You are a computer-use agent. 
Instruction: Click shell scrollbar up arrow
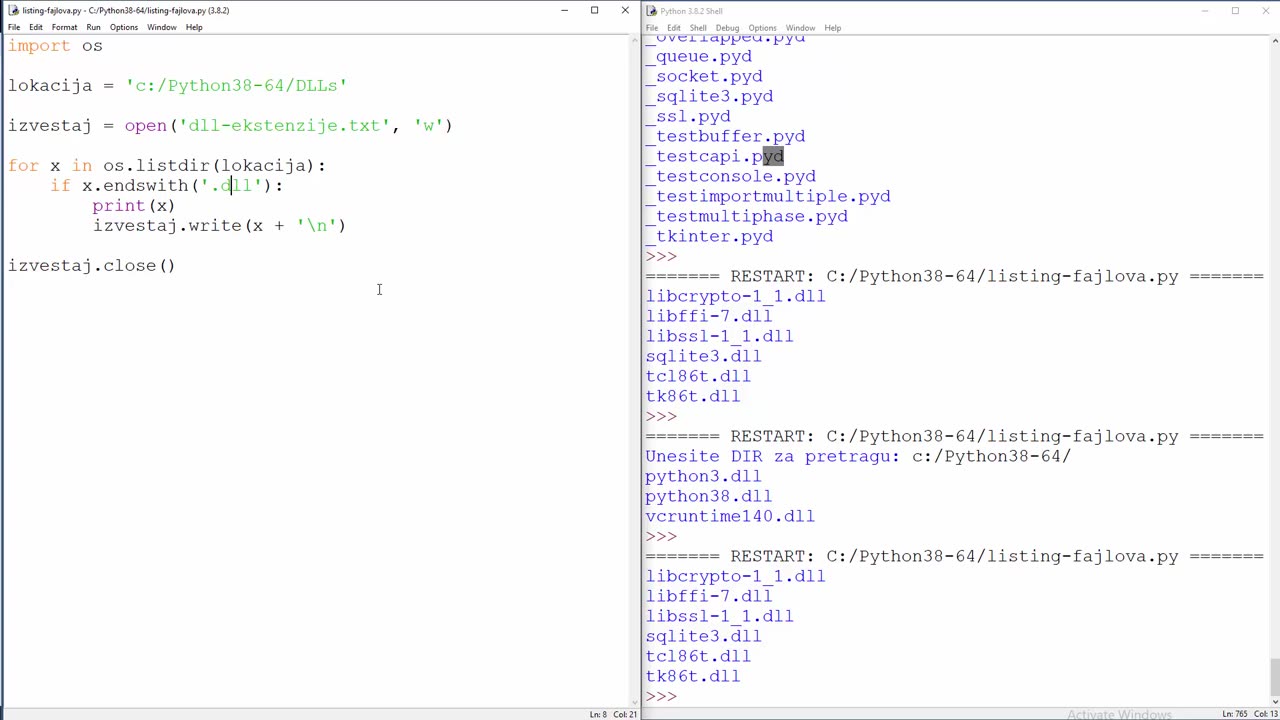tap(1274, 42)
